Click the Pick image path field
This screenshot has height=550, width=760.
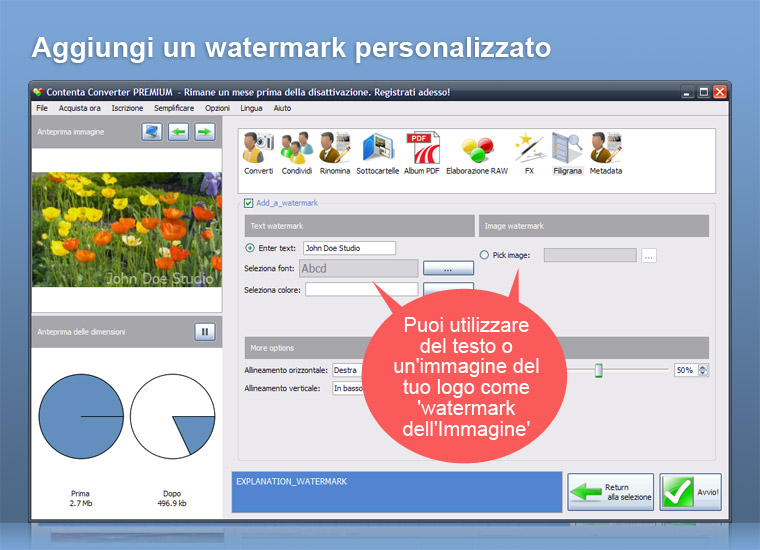[x=590, y=255]
